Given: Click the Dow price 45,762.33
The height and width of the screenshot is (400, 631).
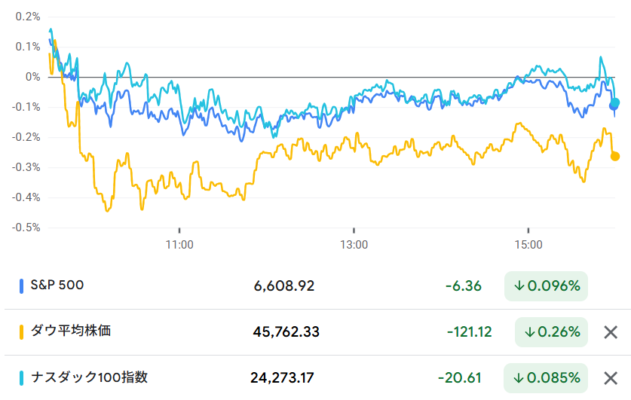Looking at the screenshot, I should pyautogui.click(x=286, y=332).
